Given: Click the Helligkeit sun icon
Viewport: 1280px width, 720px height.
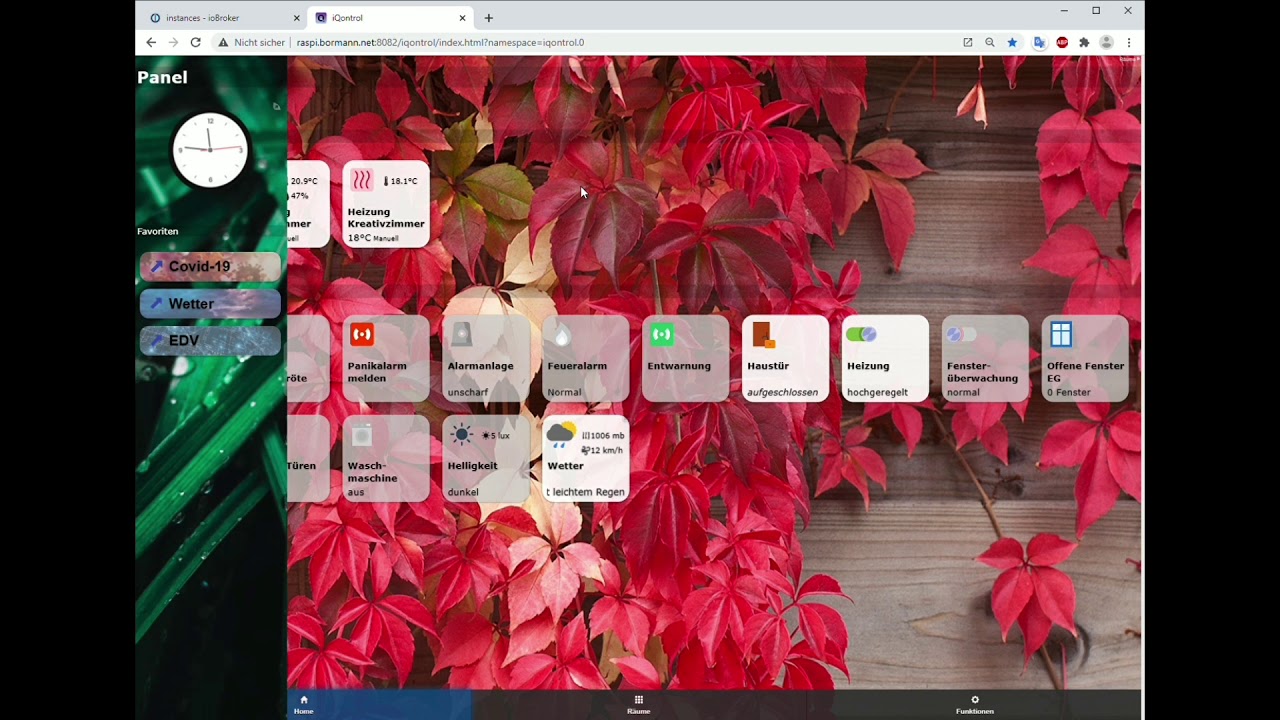Looking at the screenshot, I should [x=461, y=434].
